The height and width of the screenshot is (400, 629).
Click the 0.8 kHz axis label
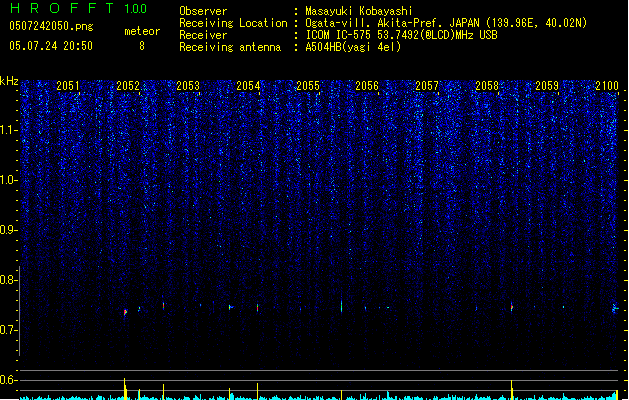pyautogui.click(x=9, y=280)
